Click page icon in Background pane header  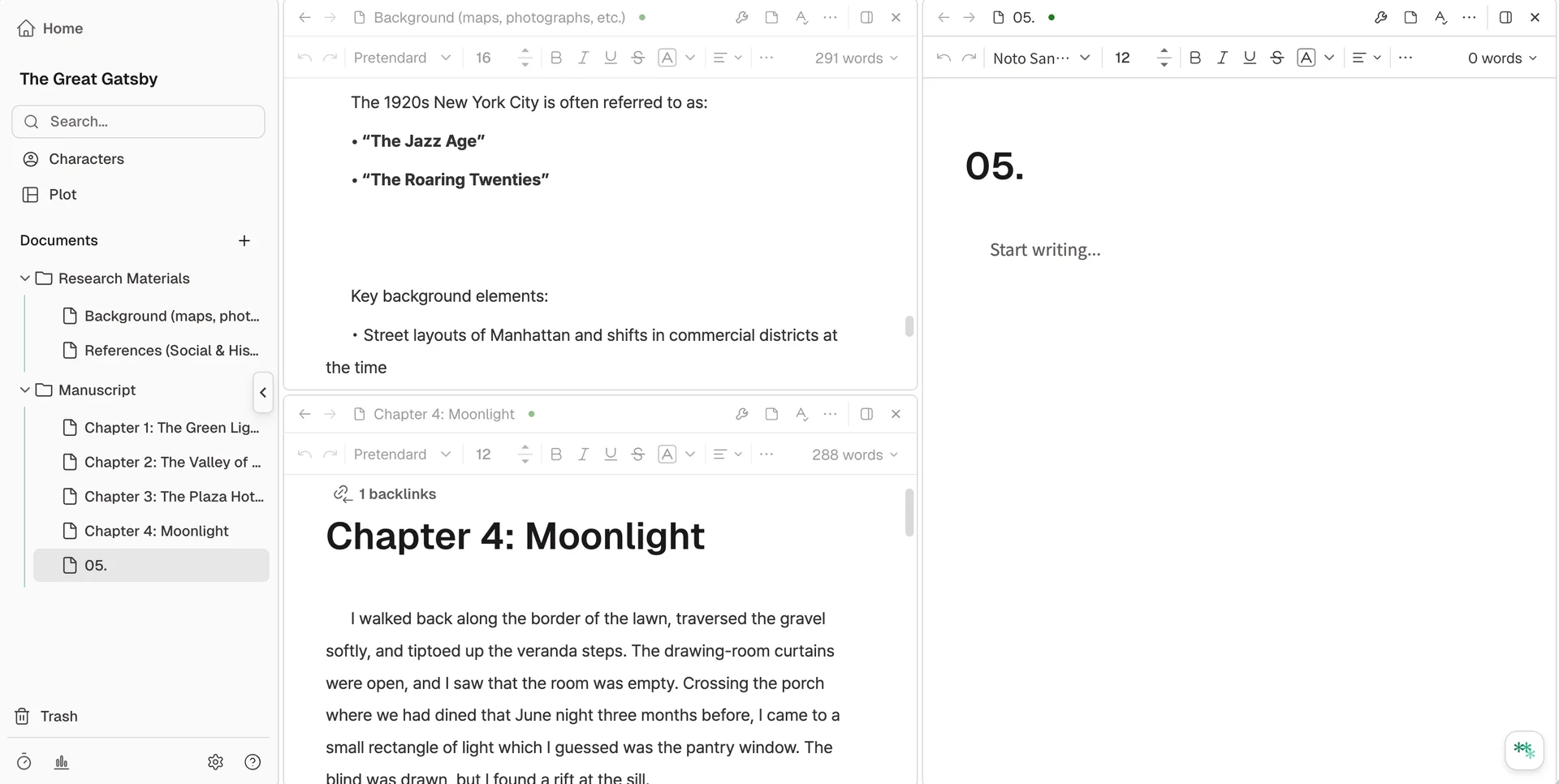(x=771, y=17)
